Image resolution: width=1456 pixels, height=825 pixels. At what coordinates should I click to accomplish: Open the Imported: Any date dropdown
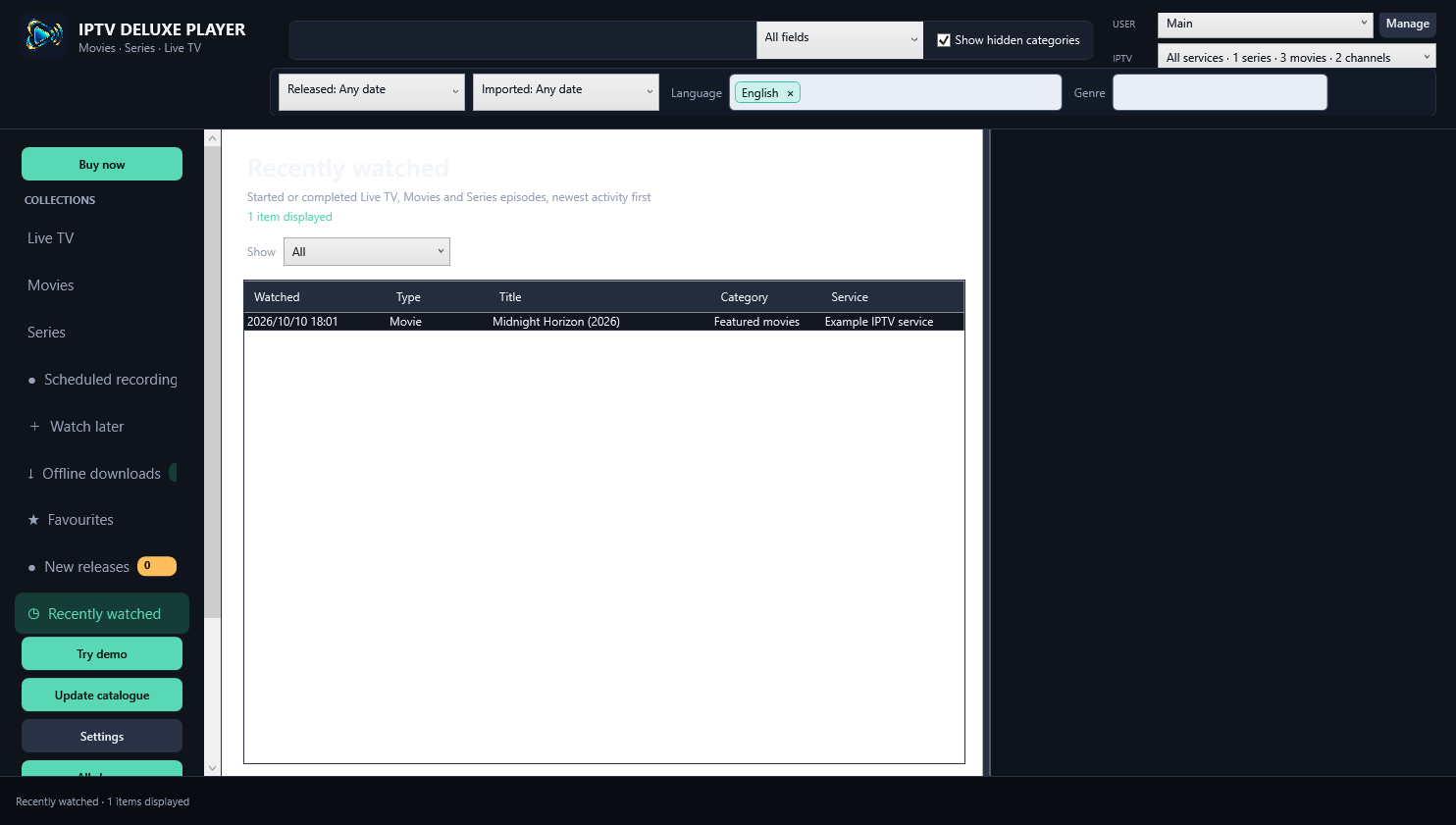pyautogui.click(x=566, y=92)
